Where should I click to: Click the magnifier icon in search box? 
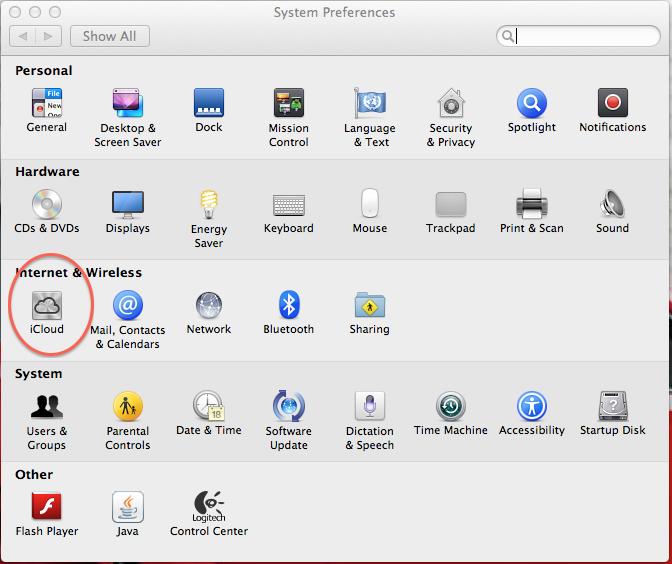(x=507, y=36)
